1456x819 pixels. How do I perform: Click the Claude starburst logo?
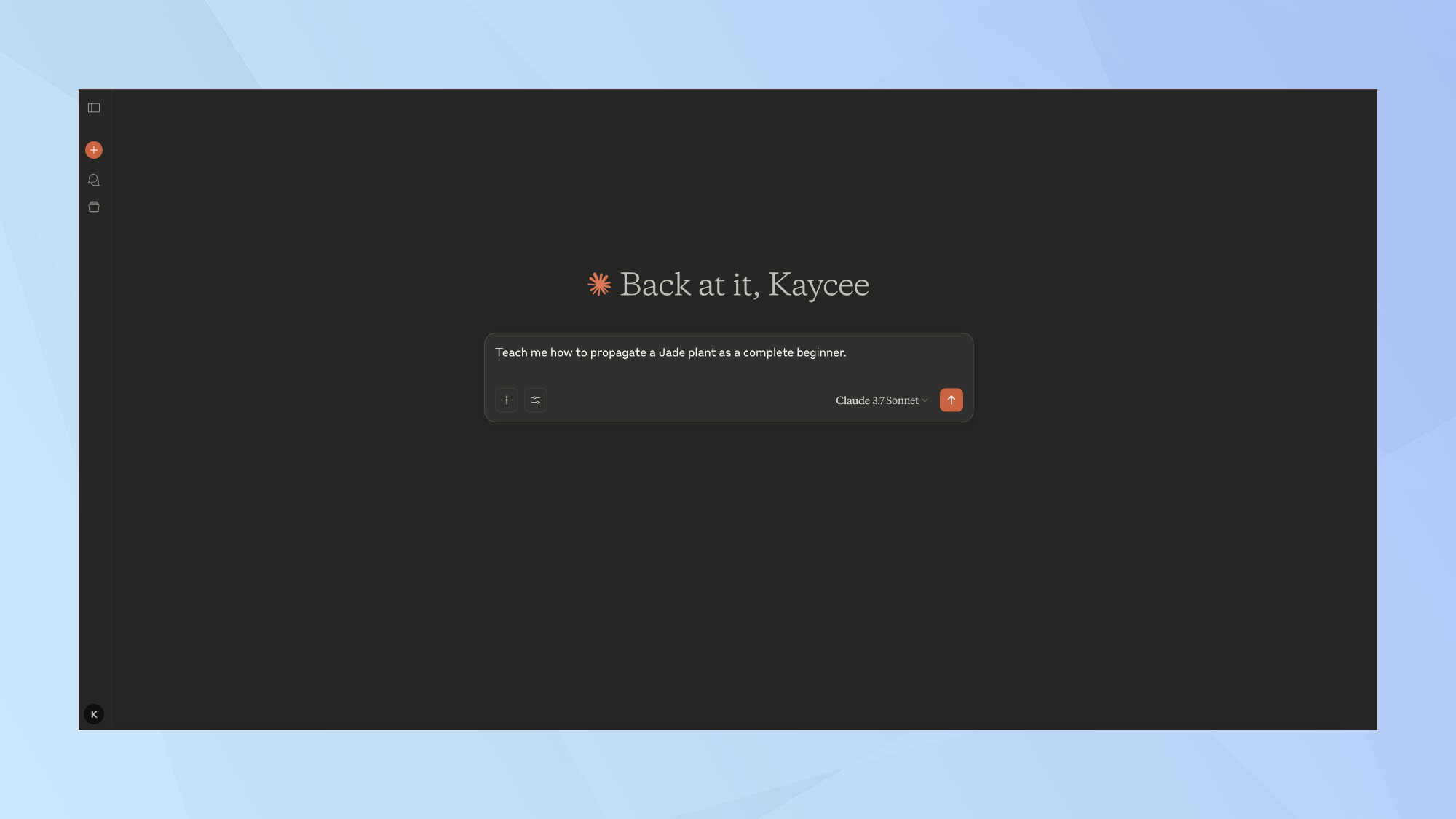(599, 285)
